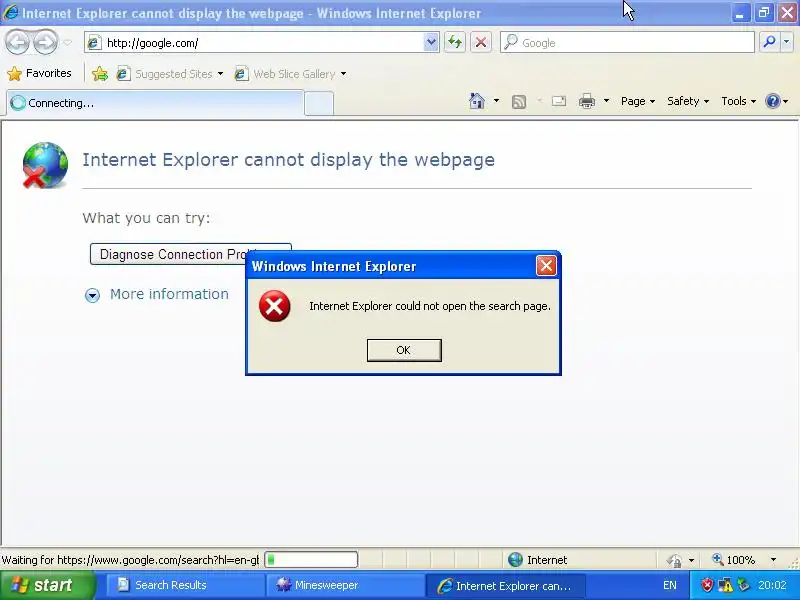Select the Connecting... tab
Screen dimensions: 800x600
pyautogui.click(x=155, y=103)
